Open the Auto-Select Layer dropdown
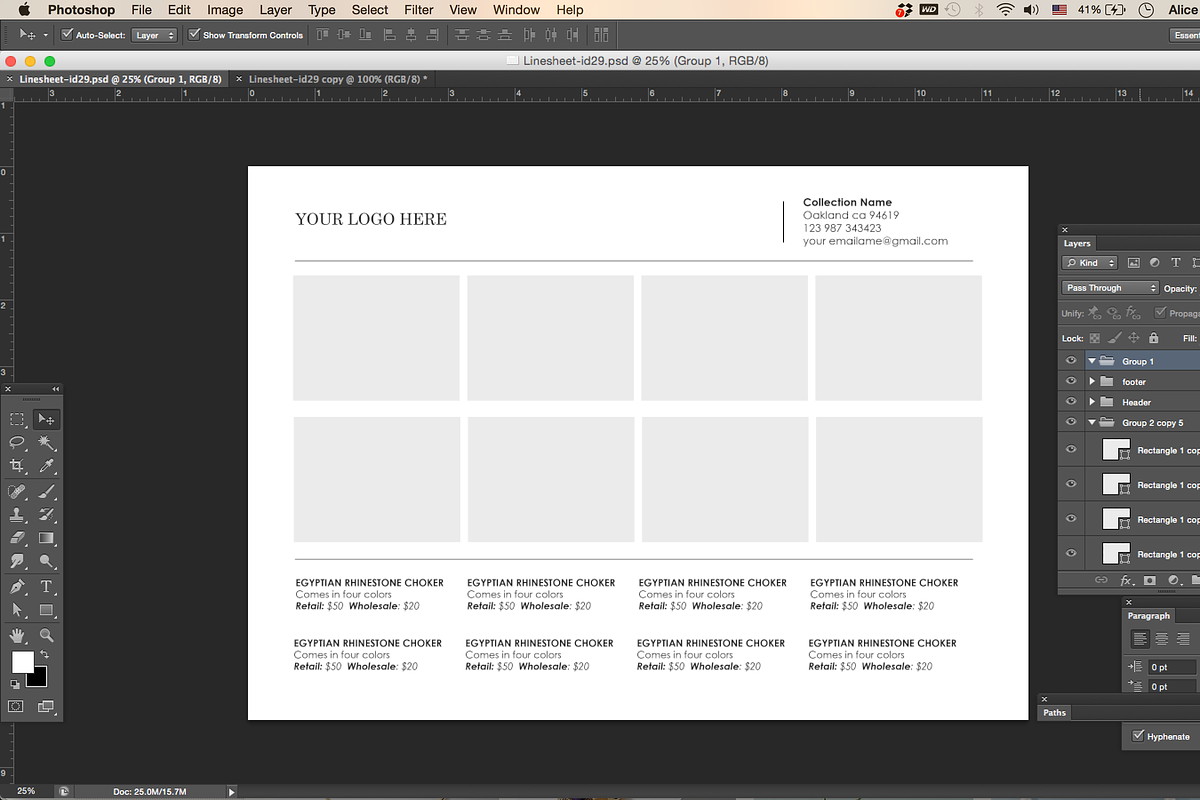Image resolution: width=1200 pixels, height=800 pixels. (x=154, y=35)
